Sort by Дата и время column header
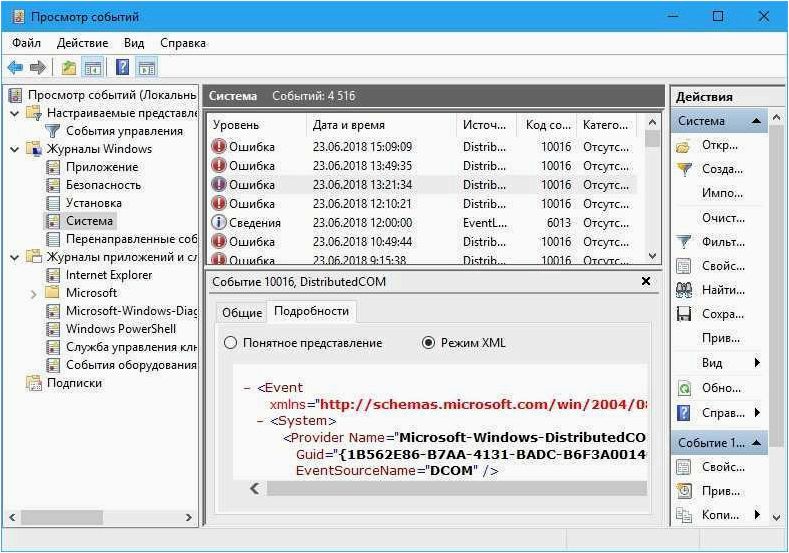The height and width of the screenshot is (553, 789). (x=381, y=125)
